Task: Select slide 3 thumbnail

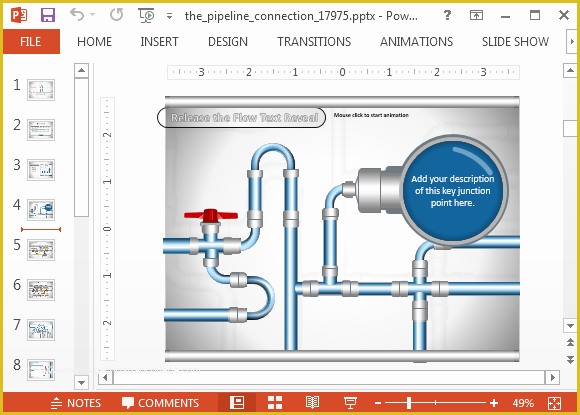Action: (41, 169)
